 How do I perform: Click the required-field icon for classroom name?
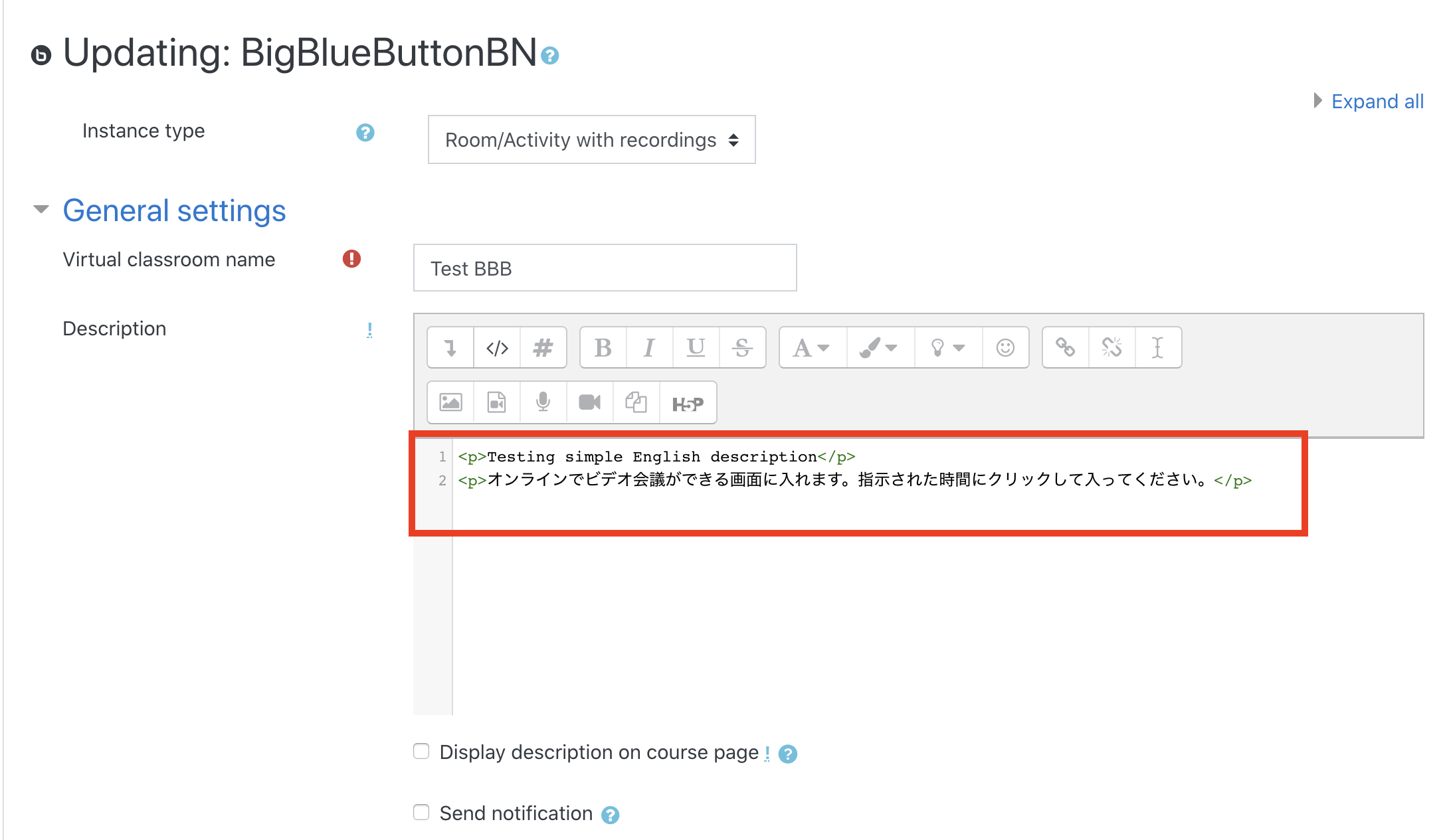(x=351, y=259)
